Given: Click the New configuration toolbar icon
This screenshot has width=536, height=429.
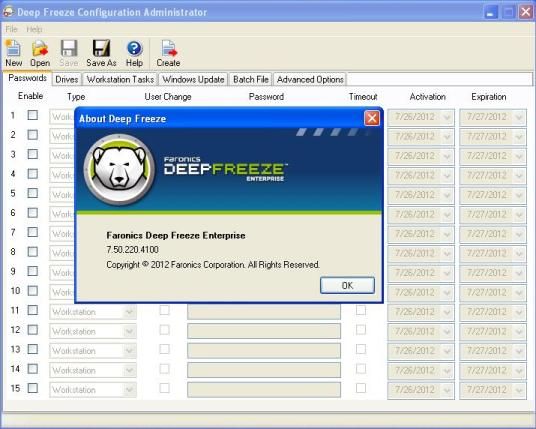Looking at the screenshot, I should (x=13, y=49).
